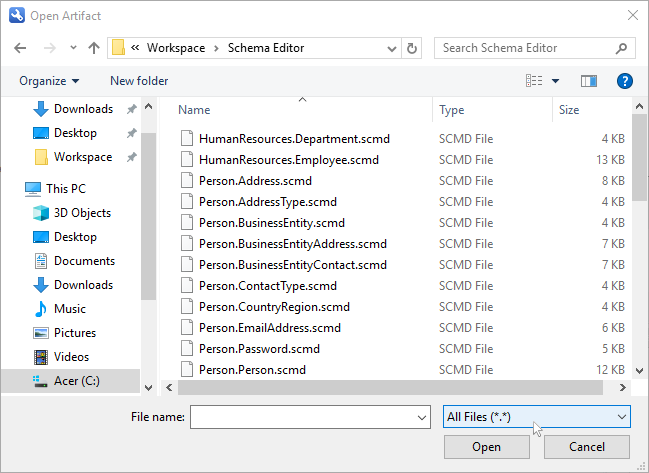Click the Help question mark icon

625,81
